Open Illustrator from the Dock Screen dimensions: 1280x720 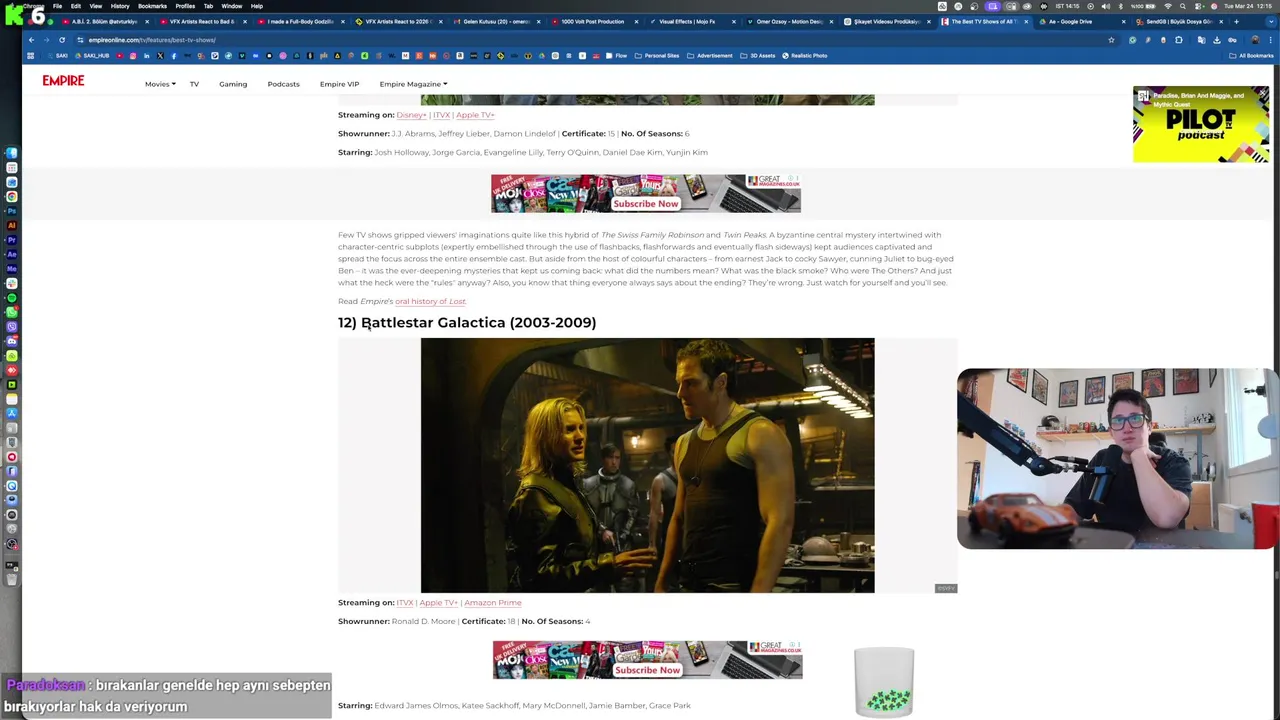tap(12, 225)
